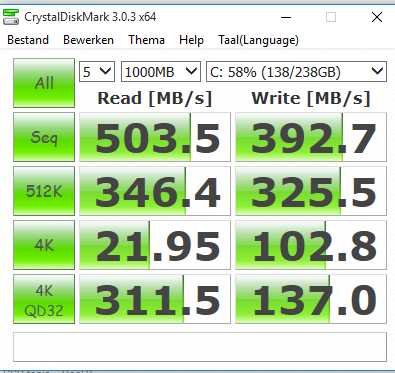395x373 pixels.
Task: Run all benchmarks with the All button
Action: (x=44, y=83)
